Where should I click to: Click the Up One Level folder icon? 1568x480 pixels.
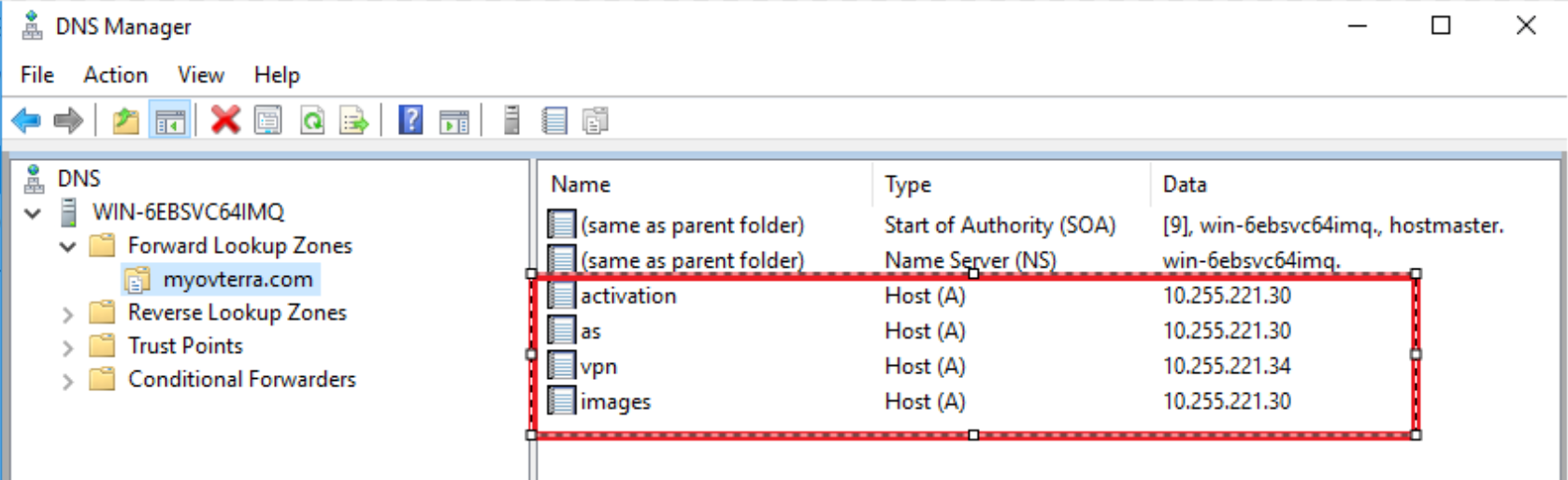coord(125,121)
